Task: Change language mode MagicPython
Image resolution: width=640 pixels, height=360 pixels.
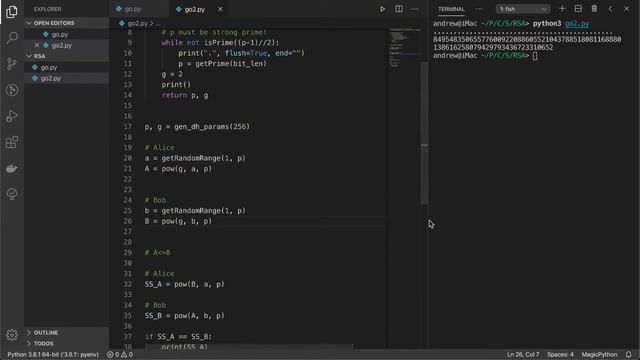Action: click(599, 354)
